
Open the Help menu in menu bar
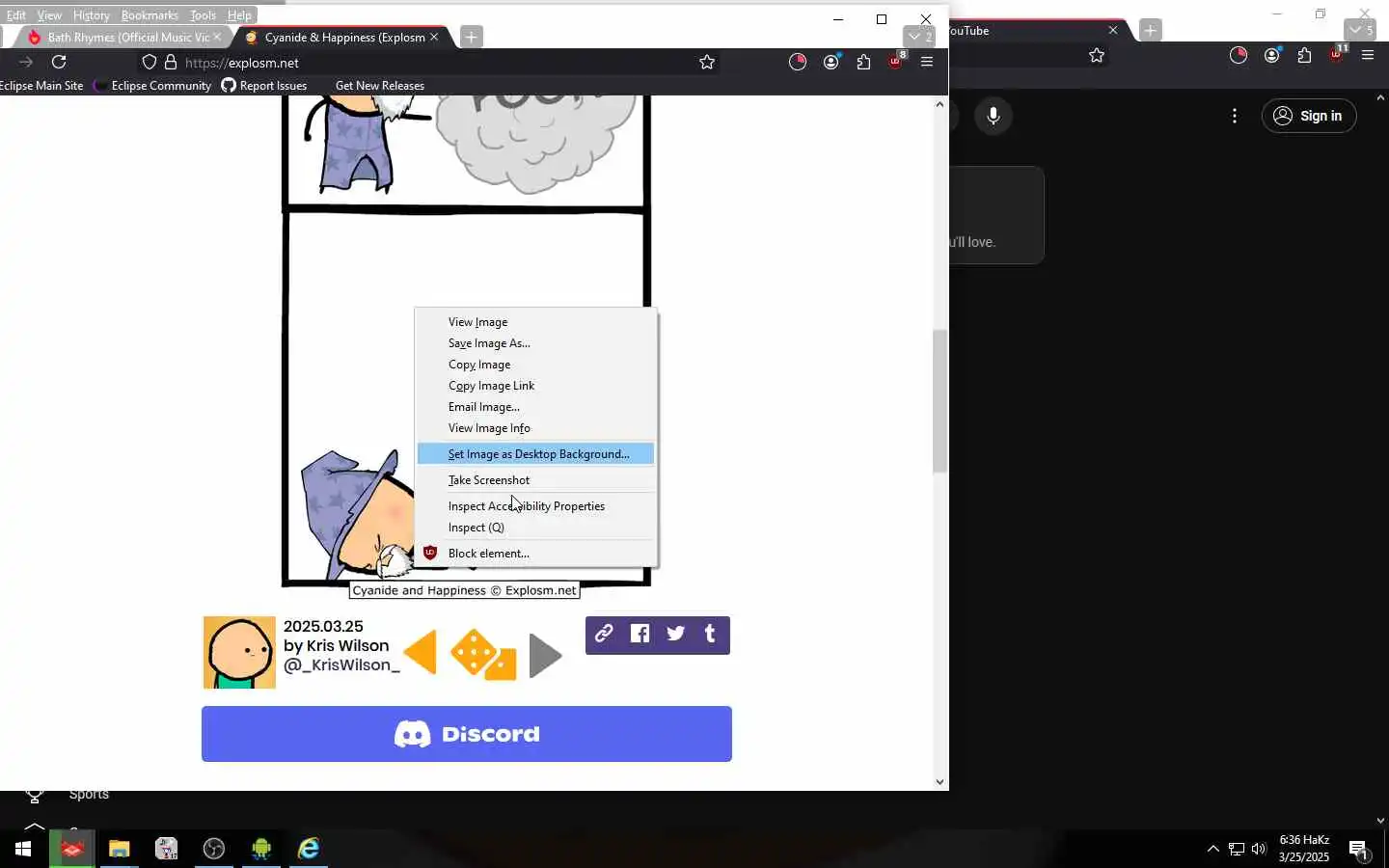239,15
